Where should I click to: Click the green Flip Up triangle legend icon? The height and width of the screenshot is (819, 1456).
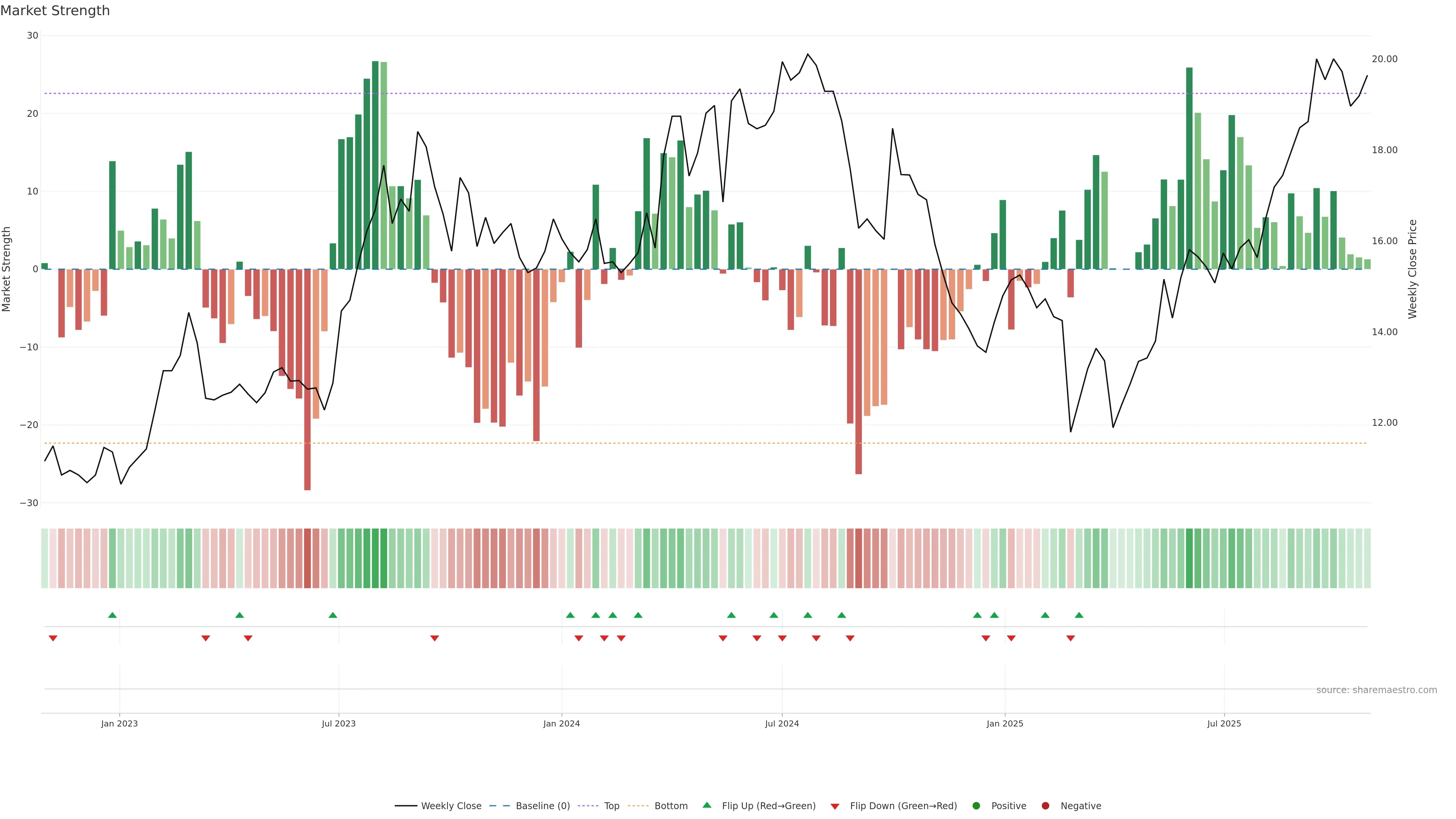pos(706,805)
